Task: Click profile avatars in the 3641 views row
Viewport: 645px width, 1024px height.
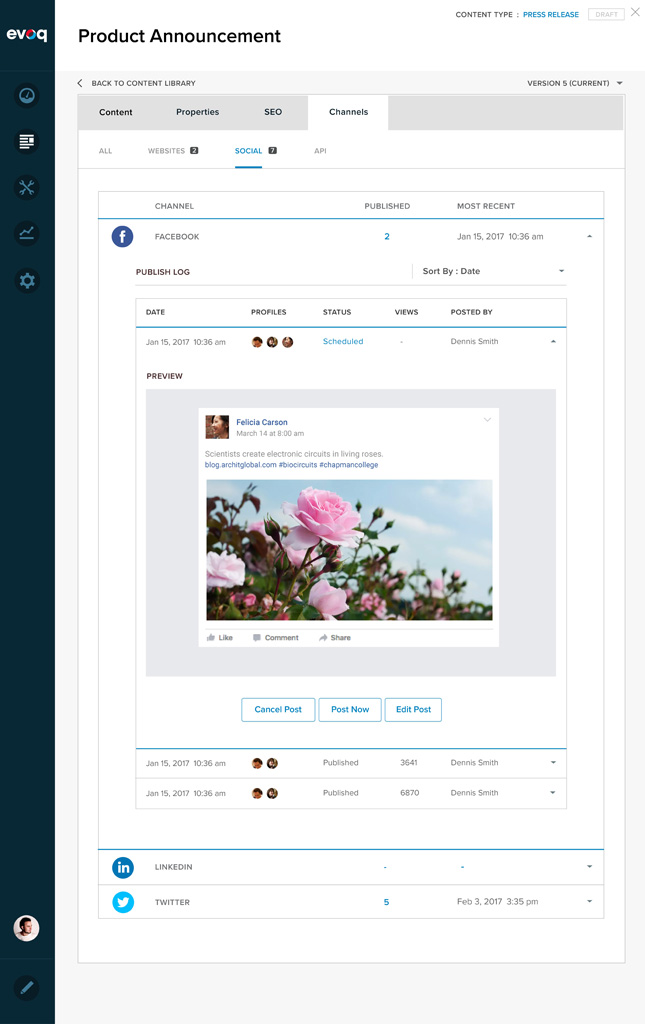Action: tap(265, 763)
